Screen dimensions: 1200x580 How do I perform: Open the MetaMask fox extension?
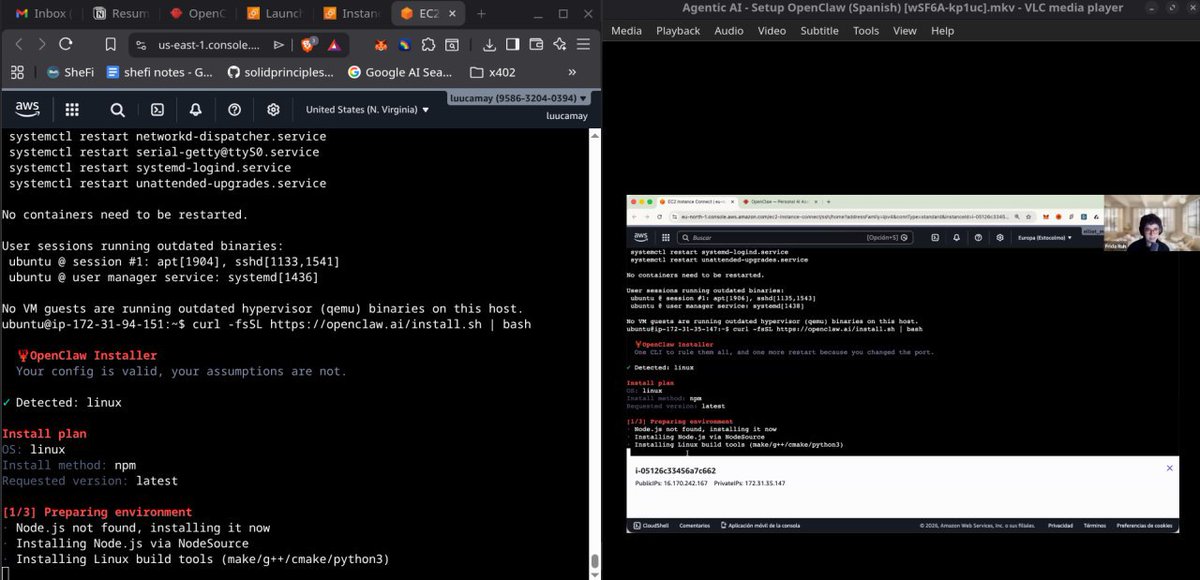coord(381,45)
